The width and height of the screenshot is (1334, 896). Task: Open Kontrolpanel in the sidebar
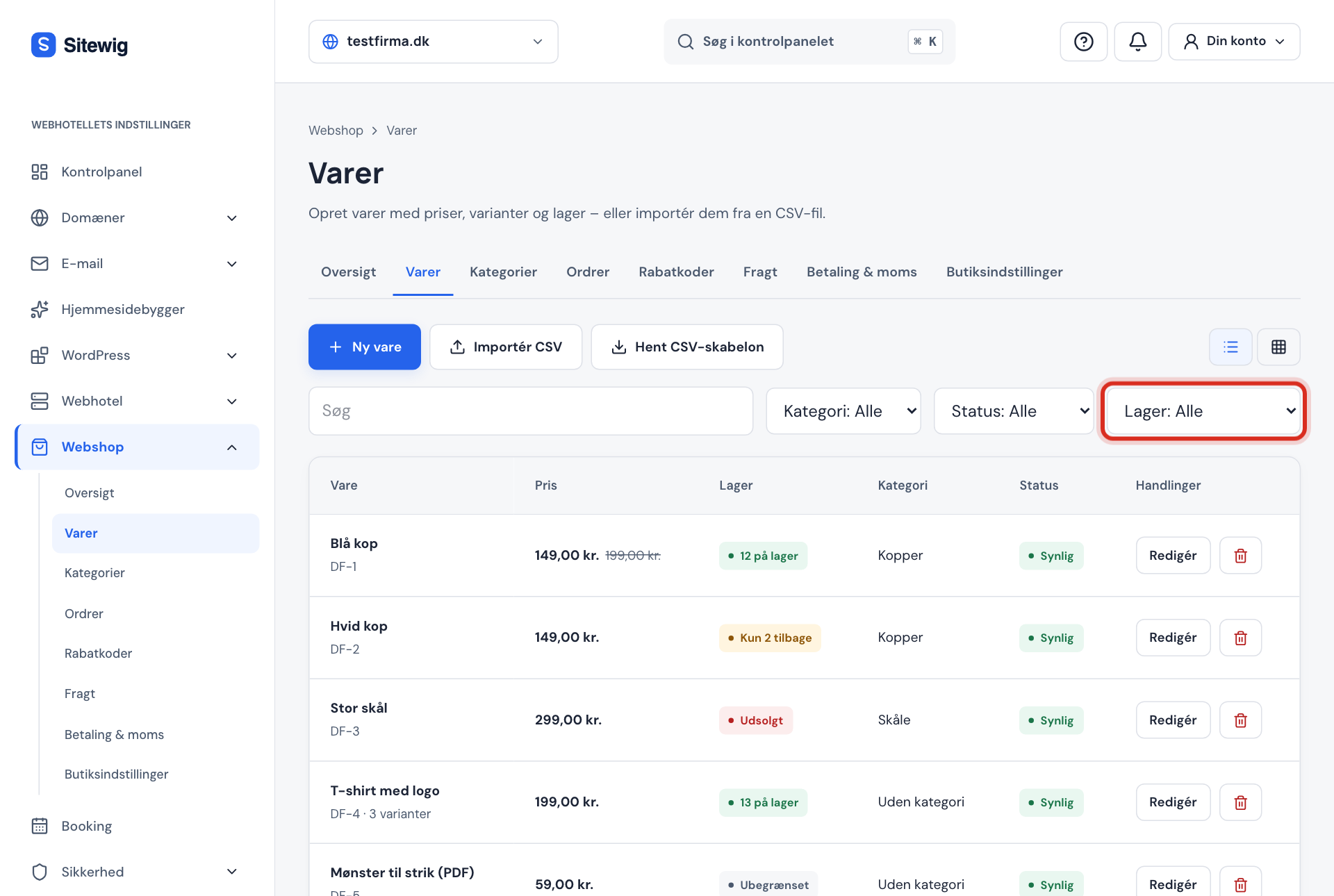point(137,172)
